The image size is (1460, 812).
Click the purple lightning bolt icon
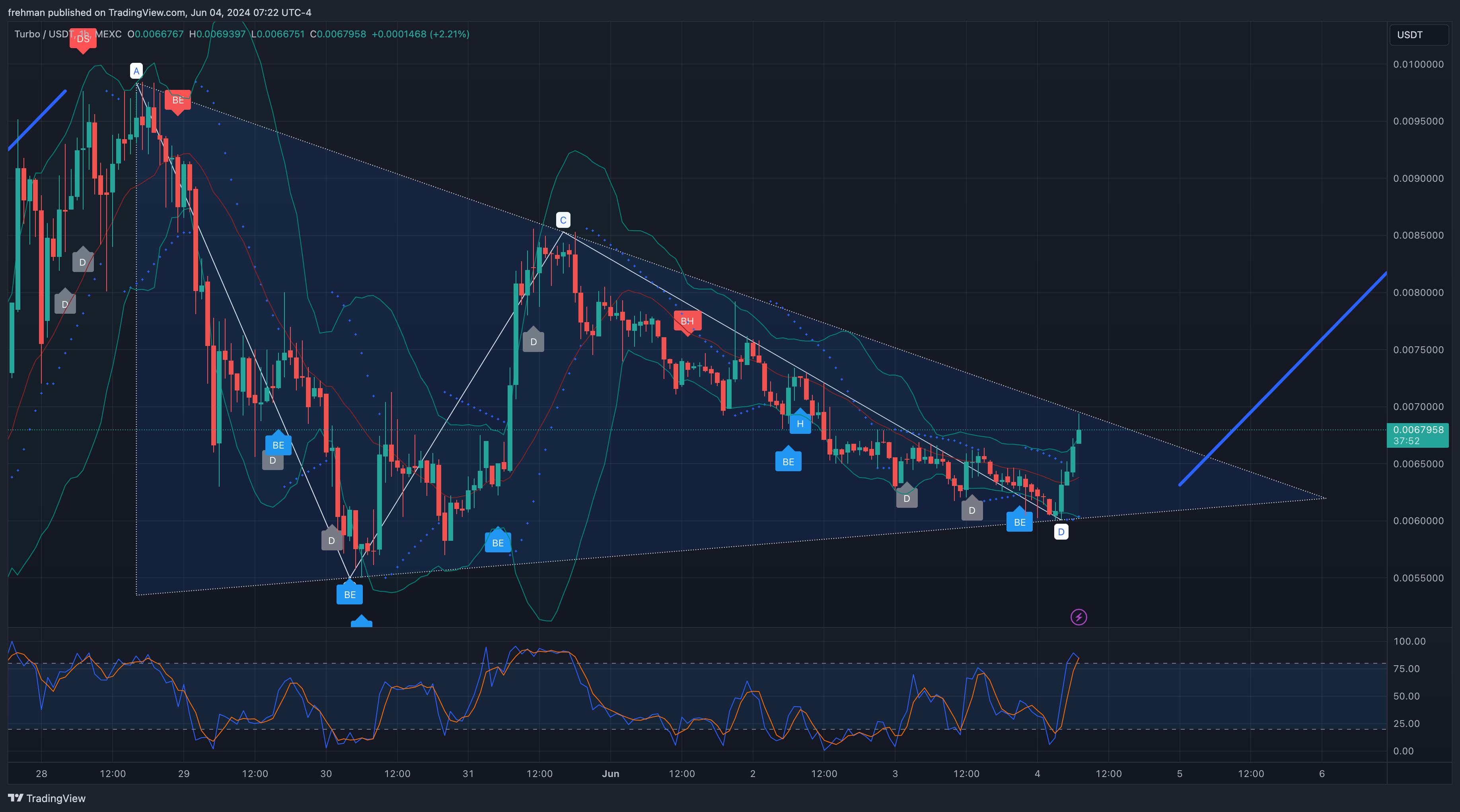point(1078,617)
